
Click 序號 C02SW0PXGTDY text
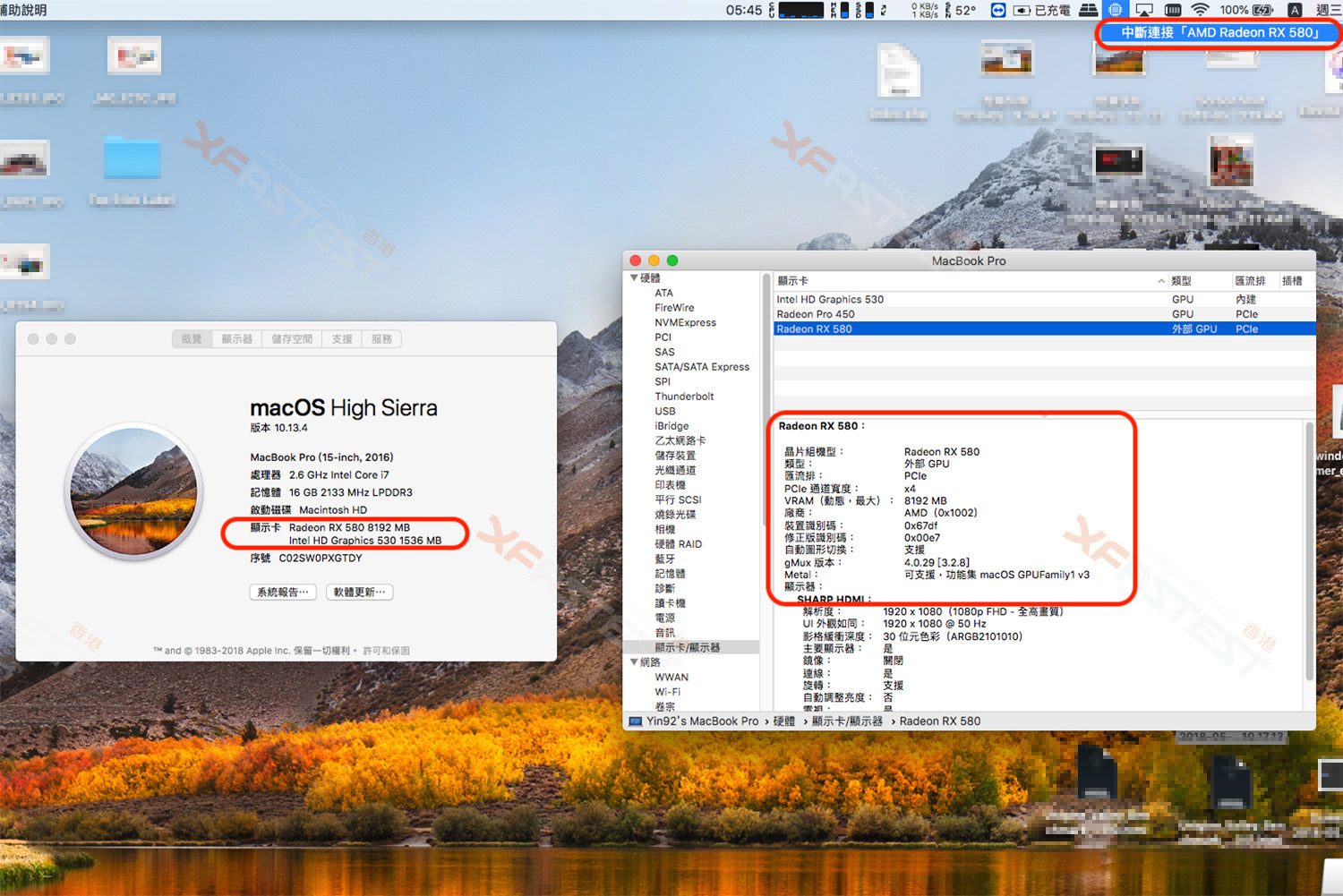point(306,558)
